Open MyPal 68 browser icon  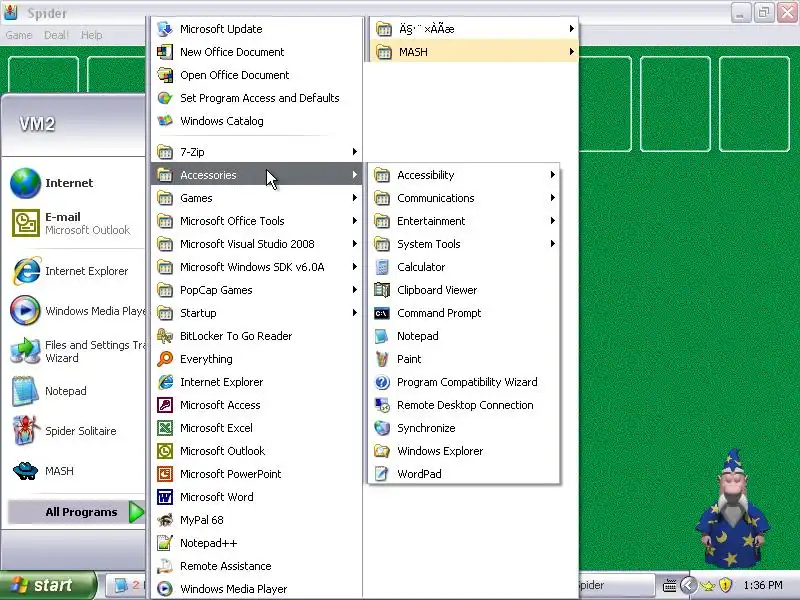coord(165,520)
